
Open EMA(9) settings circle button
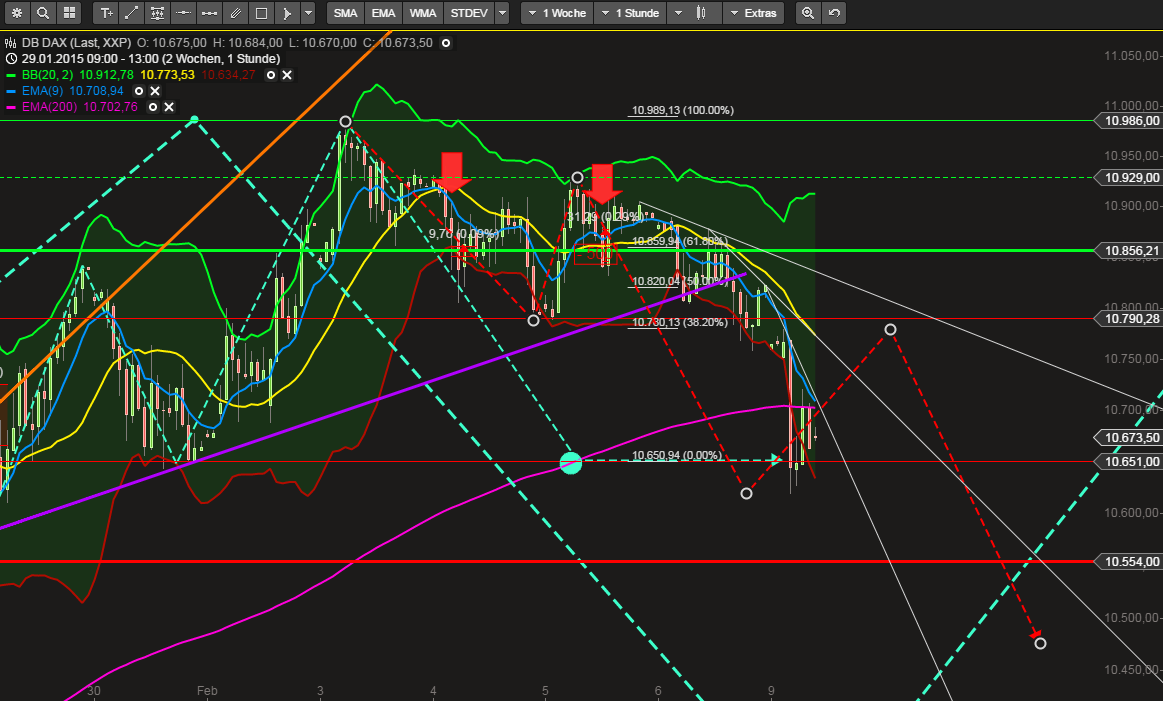pos(139,90)
